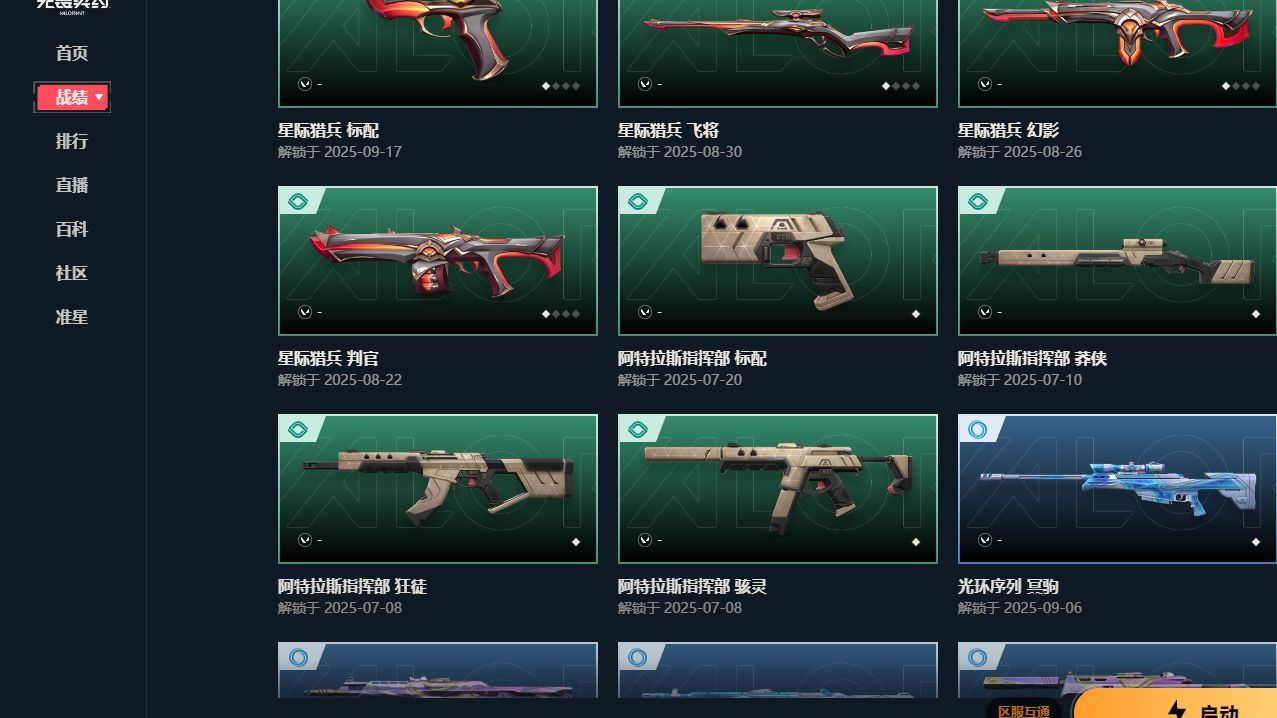Launch the game with the 启动 button
Viewport: 1277px width, 718px height.
click(1175, 703)
